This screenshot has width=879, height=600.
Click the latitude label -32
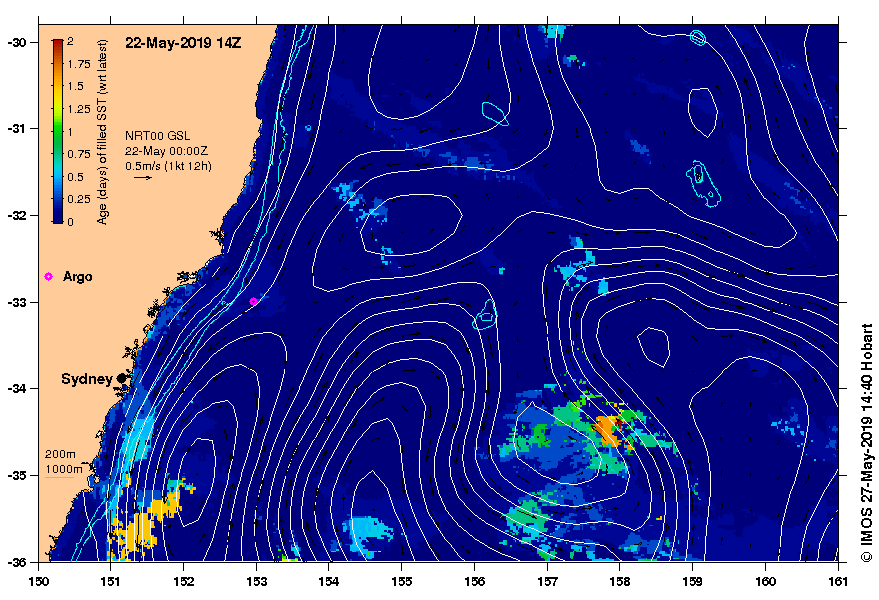pos(15,216)
